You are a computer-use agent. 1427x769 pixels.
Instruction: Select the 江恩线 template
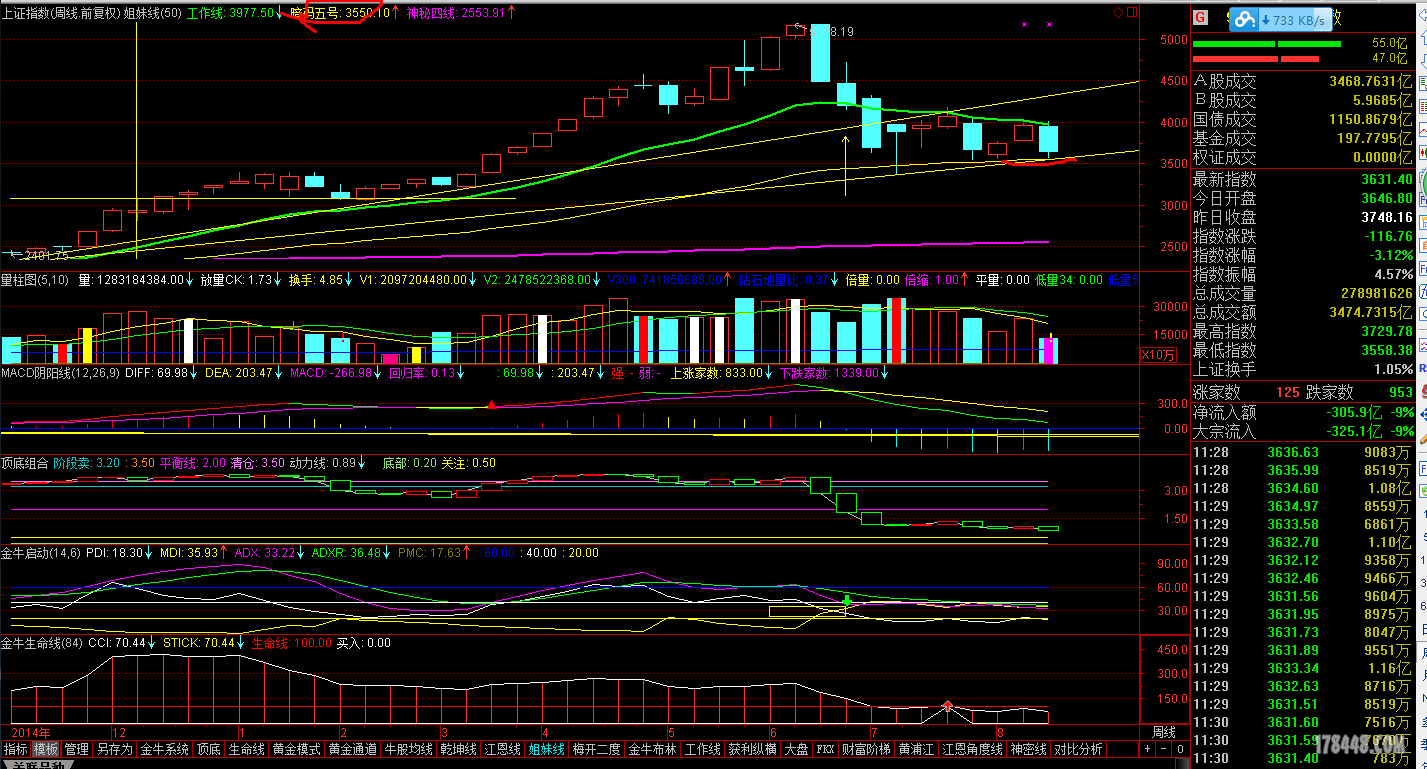pos(501,748)
